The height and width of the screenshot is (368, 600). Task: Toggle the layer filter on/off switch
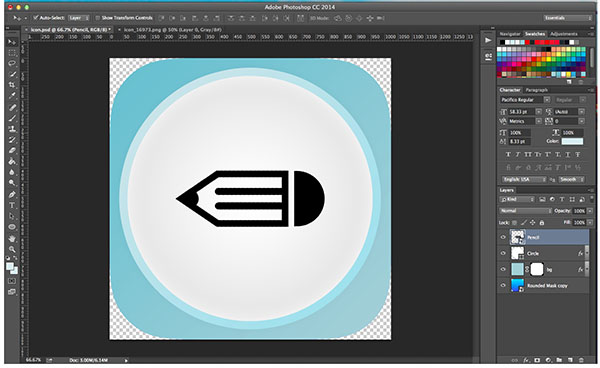point(591,199)
